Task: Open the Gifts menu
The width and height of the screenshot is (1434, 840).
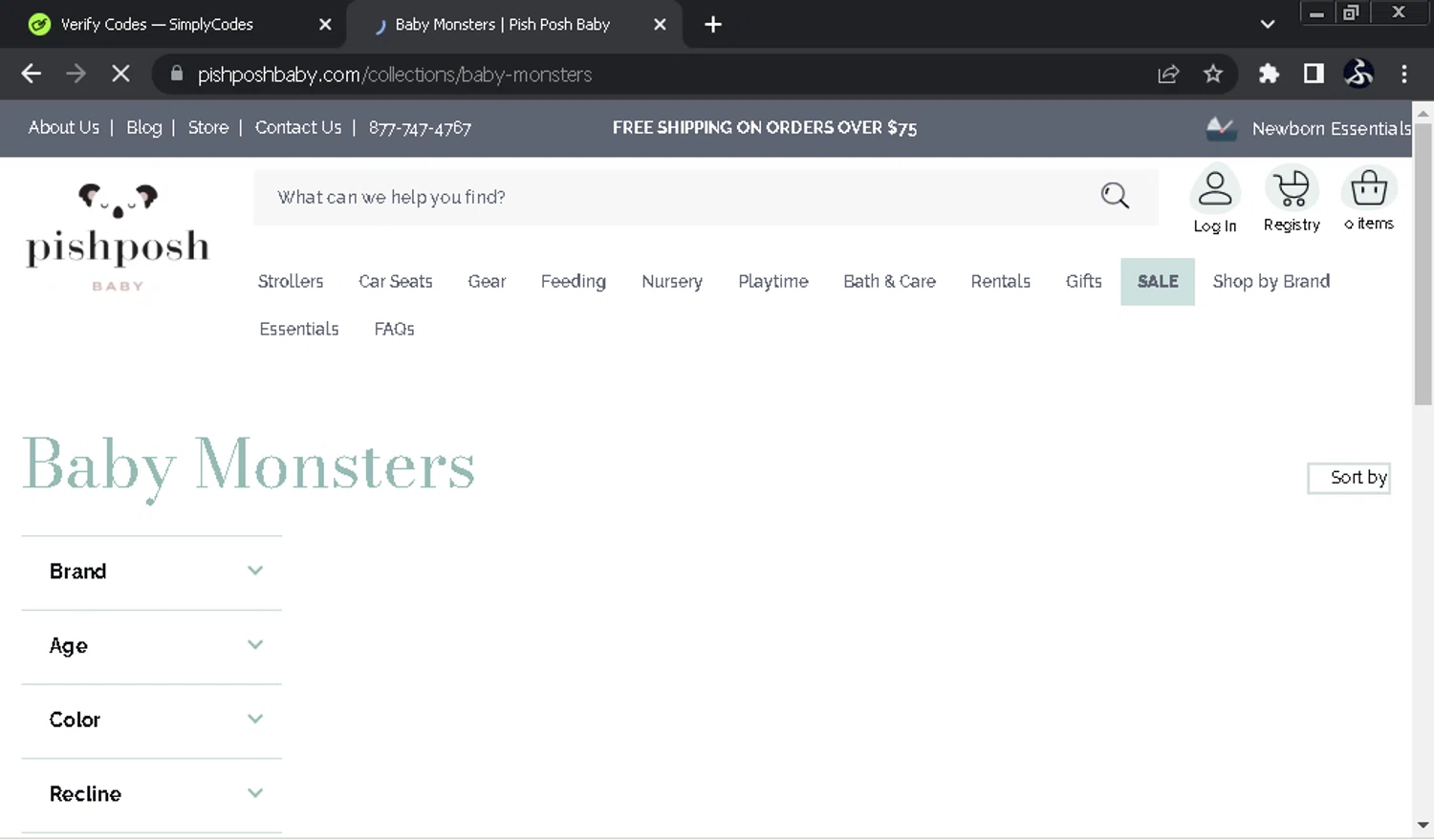Action: [x=1084, y=281]
